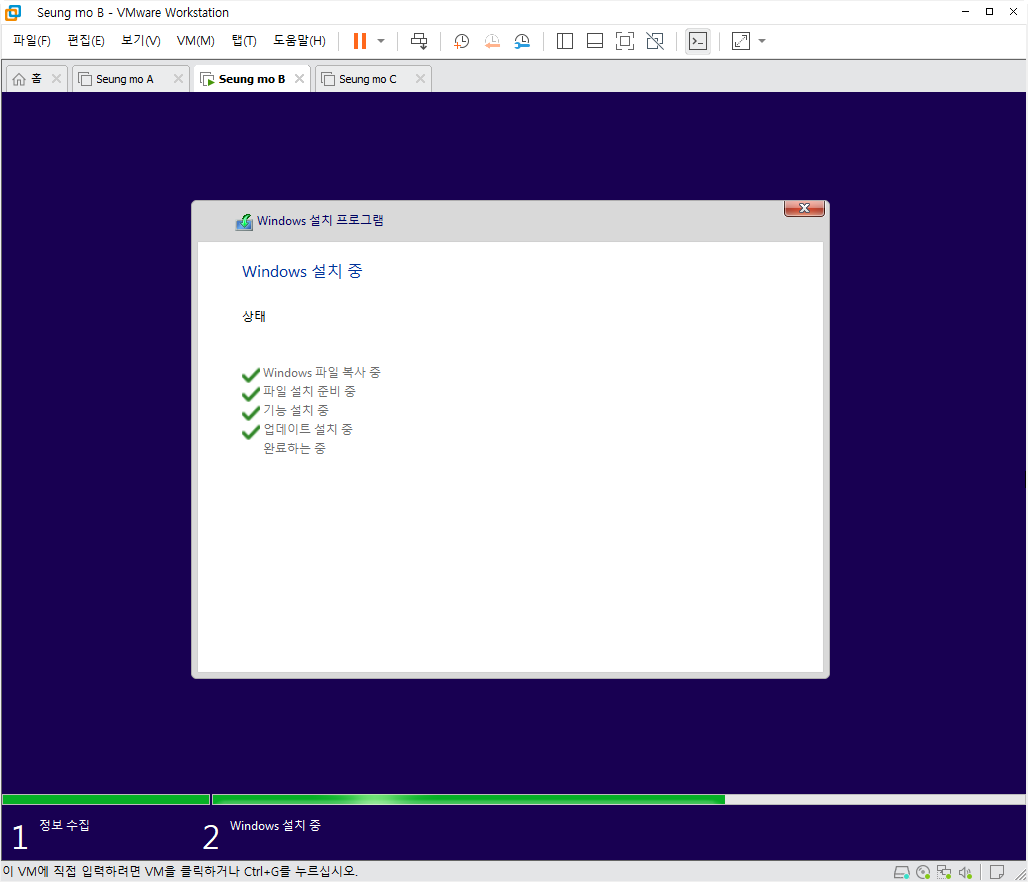Image resolution: width=1028 pixels, height=882 pixels.
Task: Enter full screen mode
Action: [625, 41]
